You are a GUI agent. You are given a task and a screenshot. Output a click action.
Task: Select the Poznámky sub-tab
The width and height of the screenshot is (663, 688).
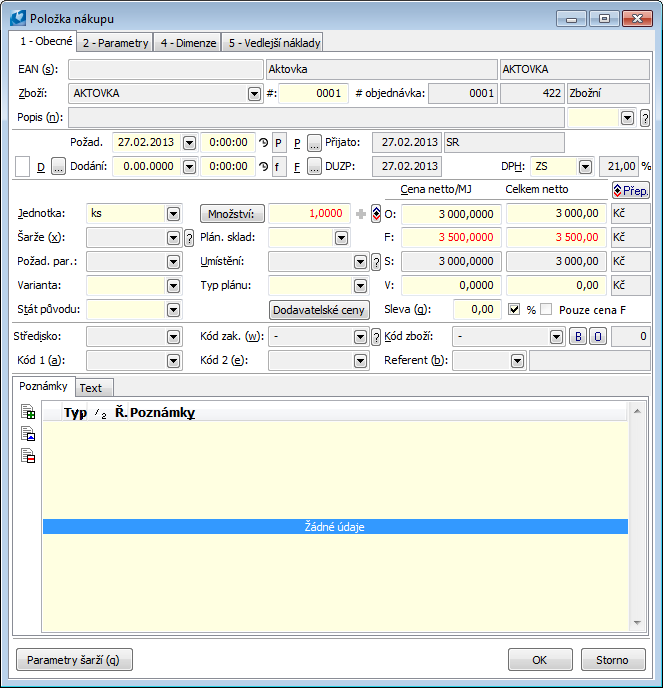point(43,386)
